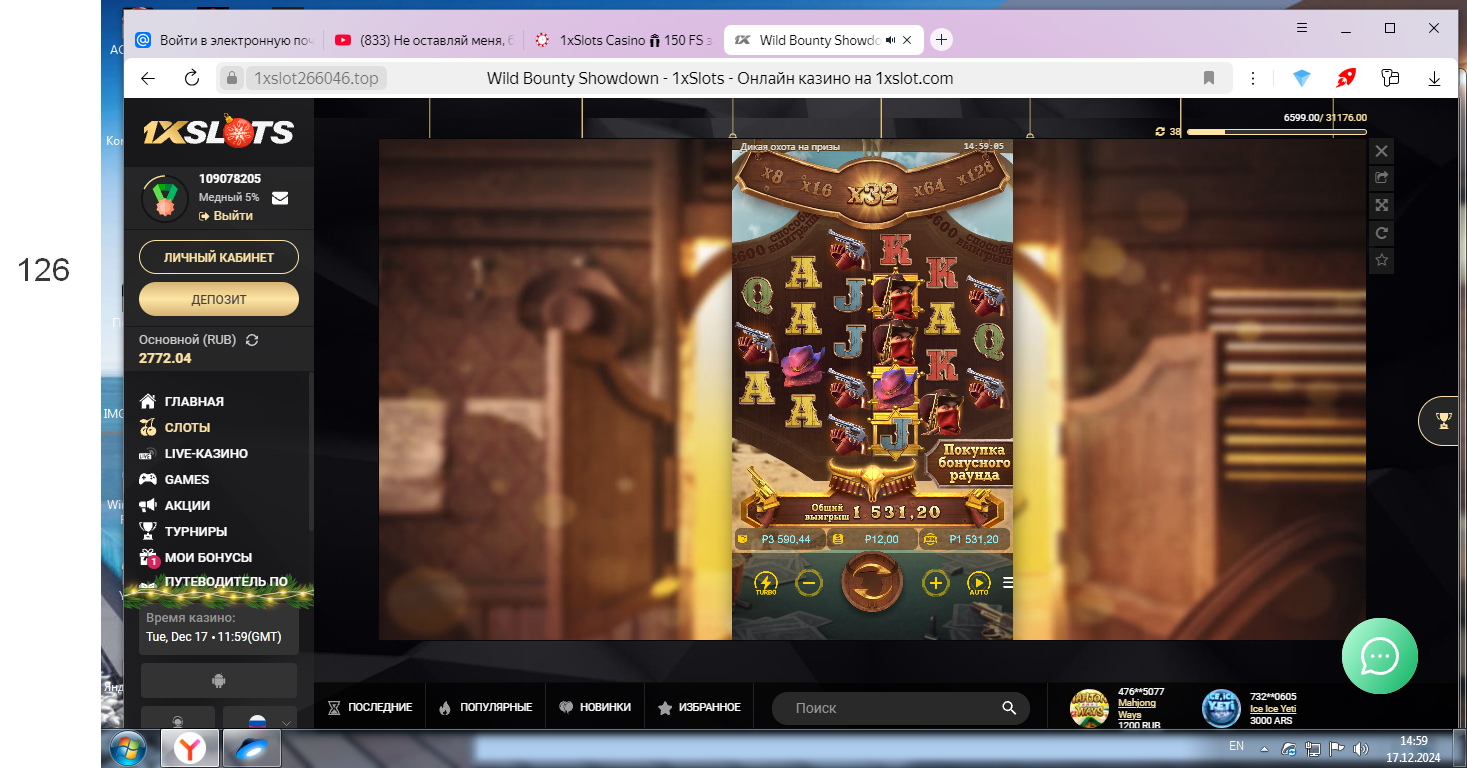The height and width of the screenshot is (768, 1467).
Task: Open the Ice Ice Yeti winner link
Action: (1273, 709)
